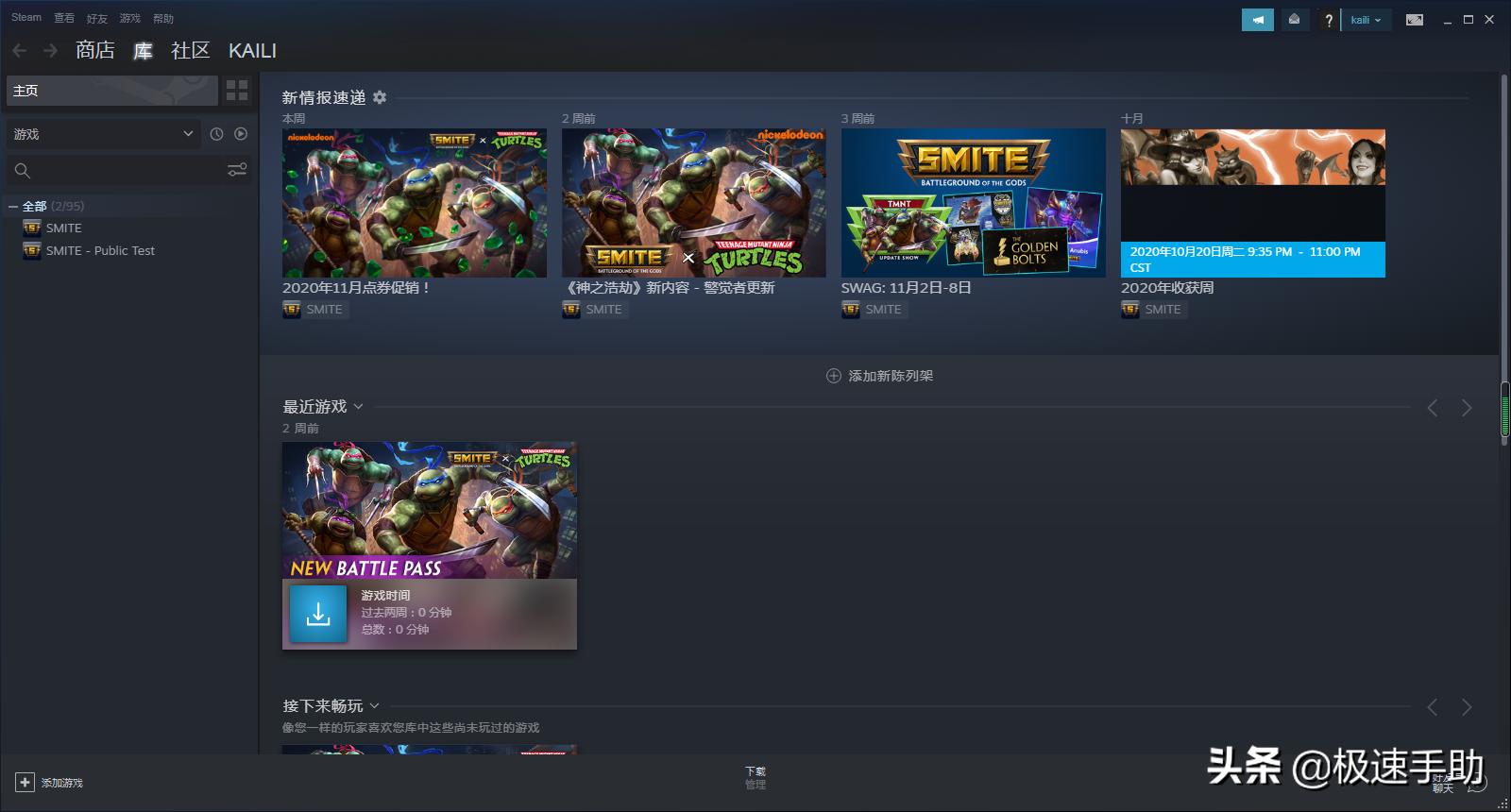Toggle the ready-to-play filter icon
This screenshot has width=1511, height=812.
click(x=241, y=134)
